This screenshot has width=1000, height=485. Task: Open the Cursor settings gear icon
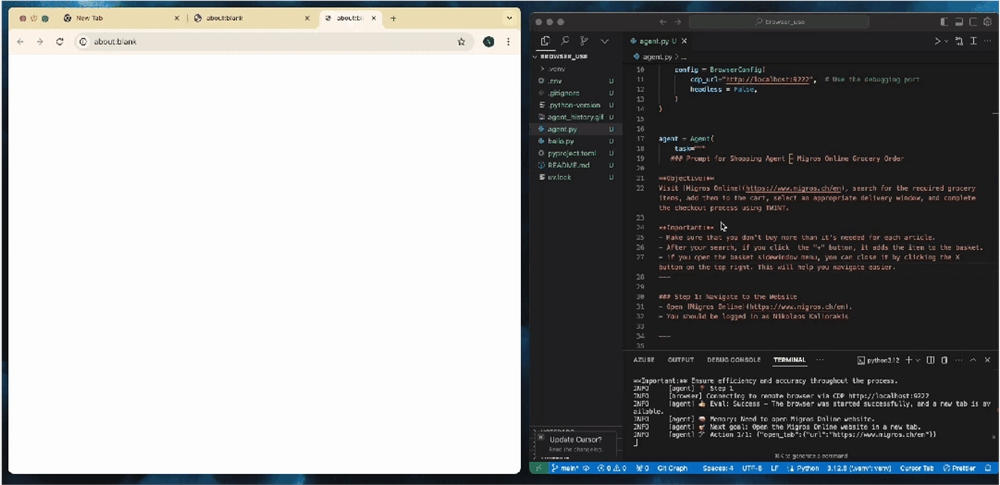click(988, 22)
